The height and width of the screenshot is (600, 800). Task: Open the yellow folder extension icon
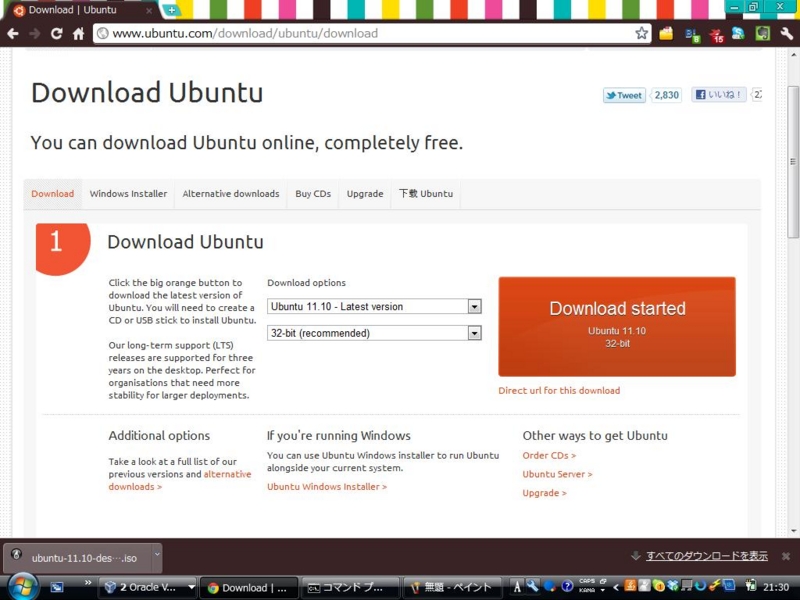pos(666,34)
